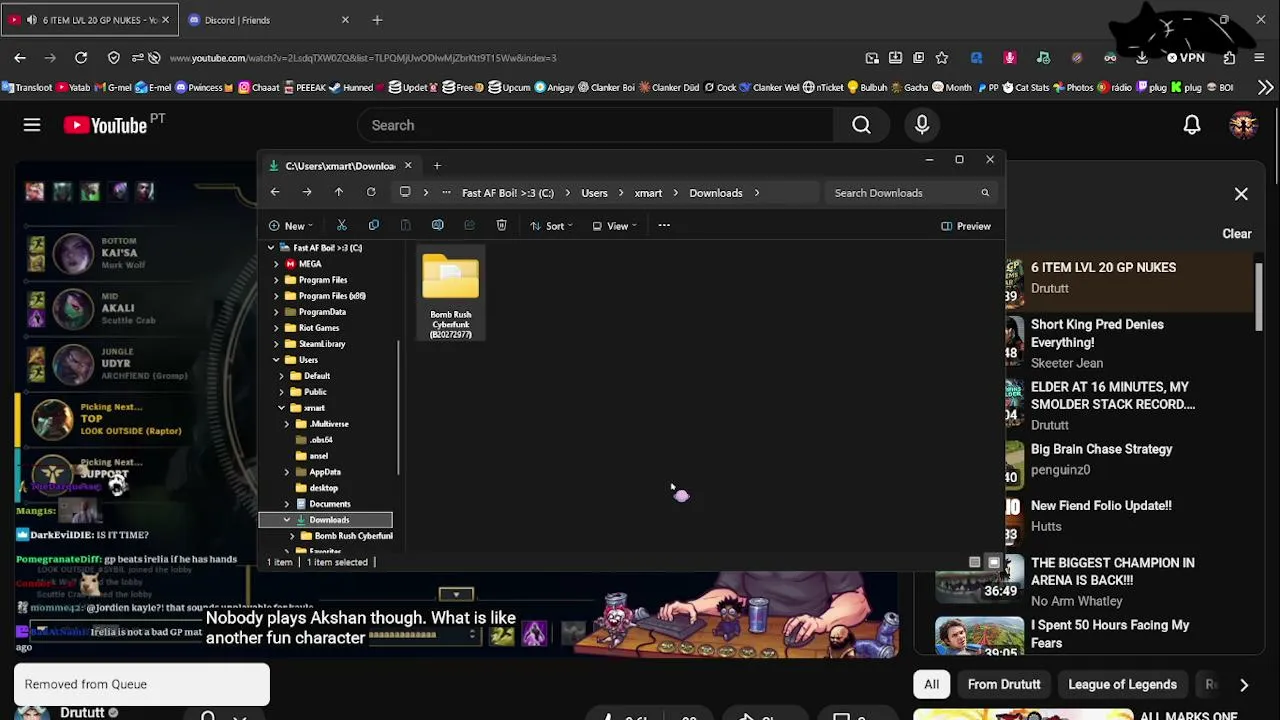The image size is (1280, 720).
Task: Bookmark this page with the star icon
Action: 941,58
